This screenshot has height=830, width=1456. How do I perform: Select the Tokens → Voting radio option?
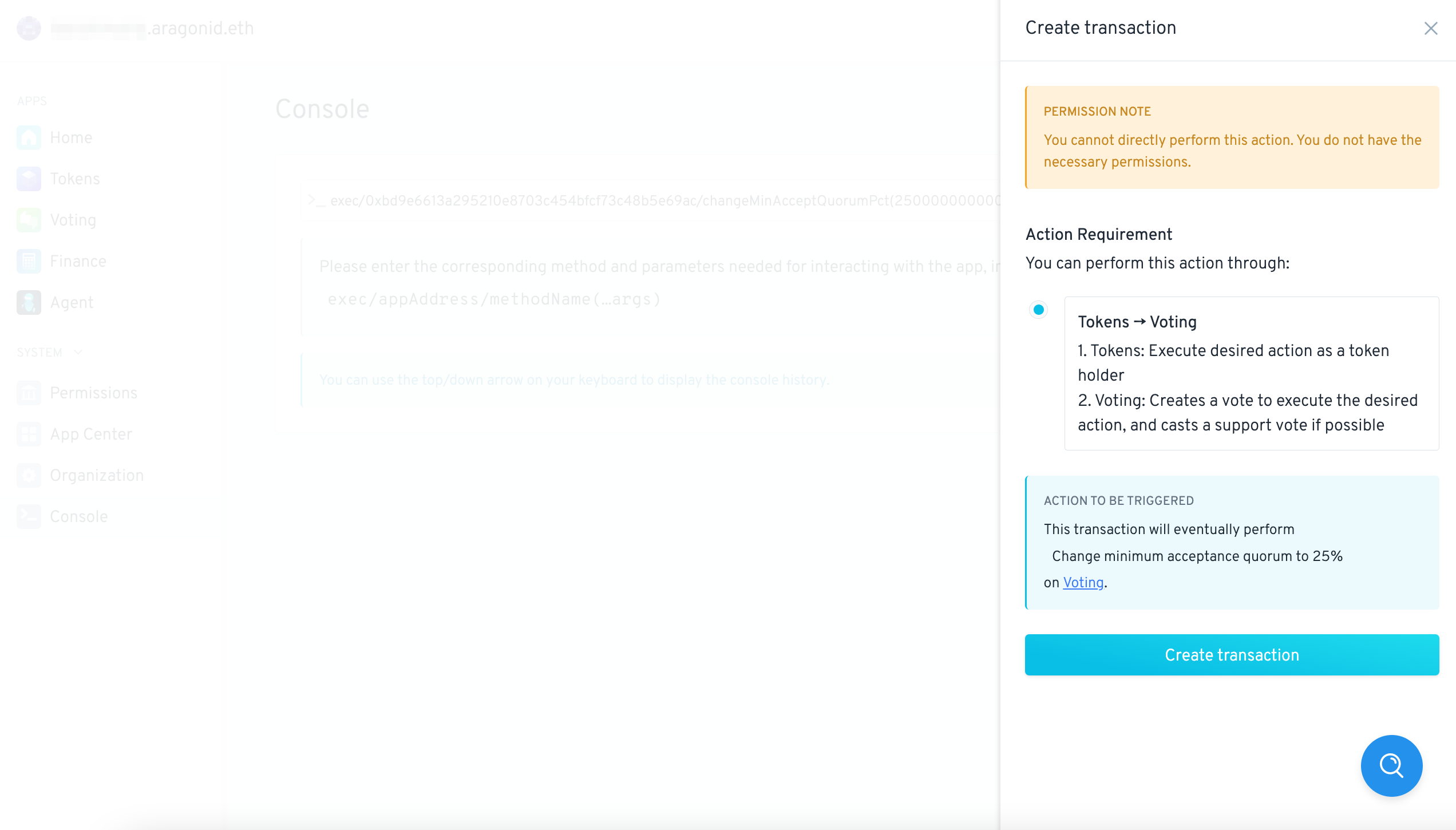pos(1038,310)
